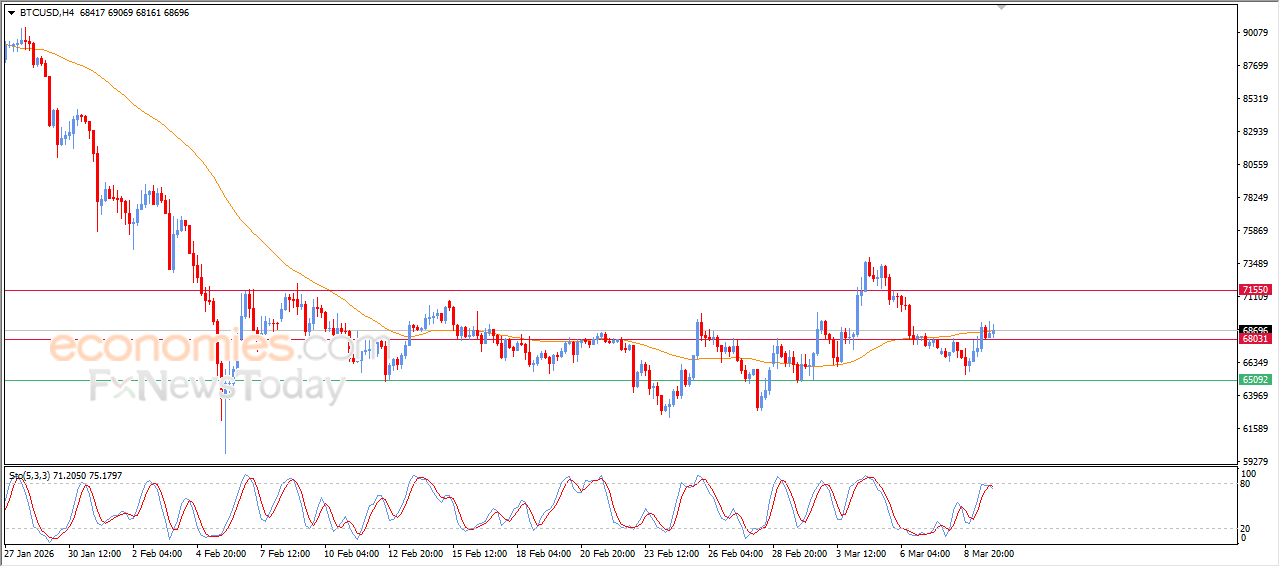Click the 2 Feb 04:00 time label

(158, 553)
